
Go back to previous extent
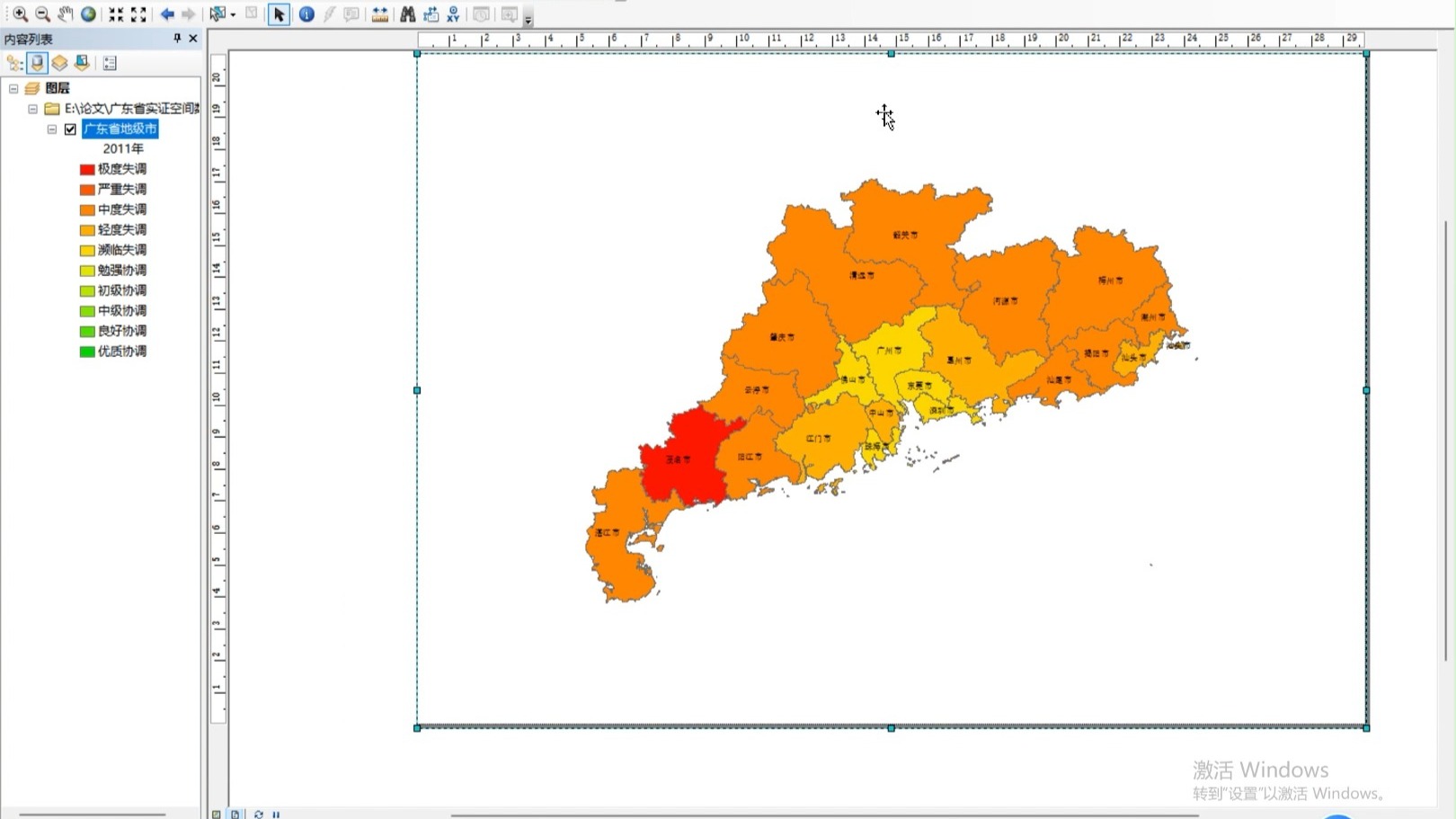point(165,13)
